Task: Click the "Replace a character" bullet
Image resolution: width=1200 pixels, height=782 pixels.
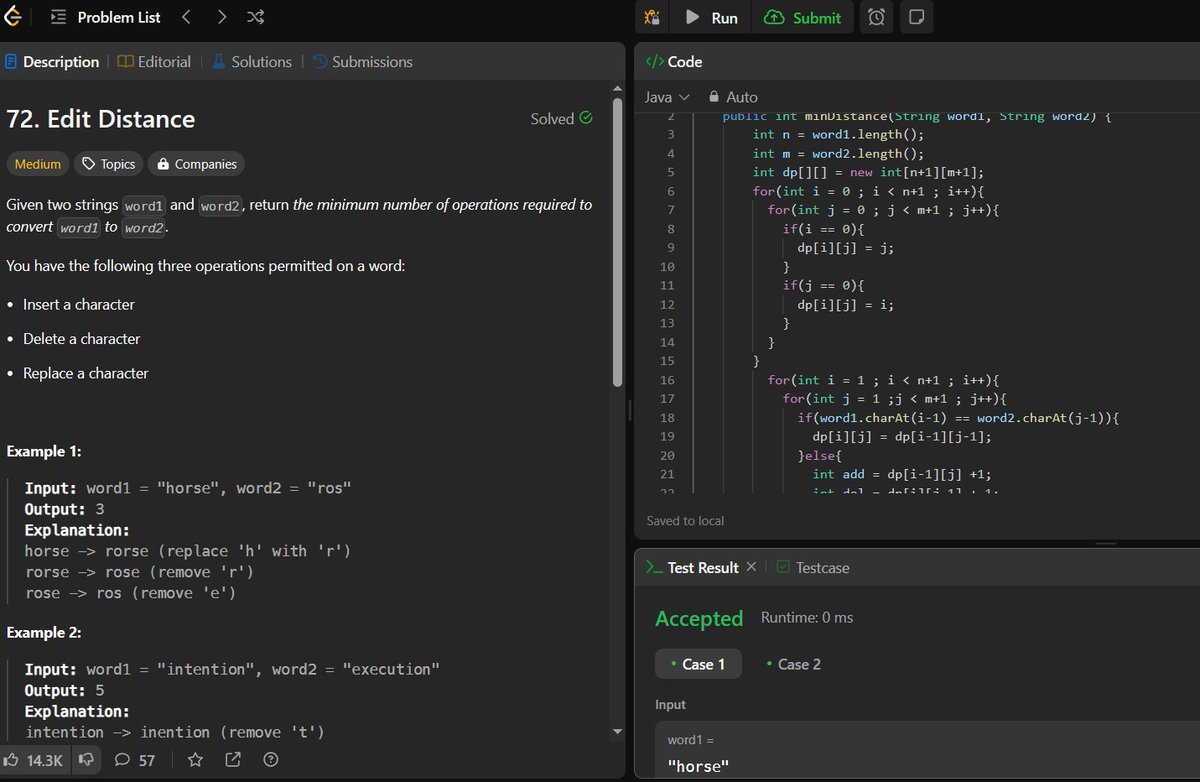Action: [85, 373]
